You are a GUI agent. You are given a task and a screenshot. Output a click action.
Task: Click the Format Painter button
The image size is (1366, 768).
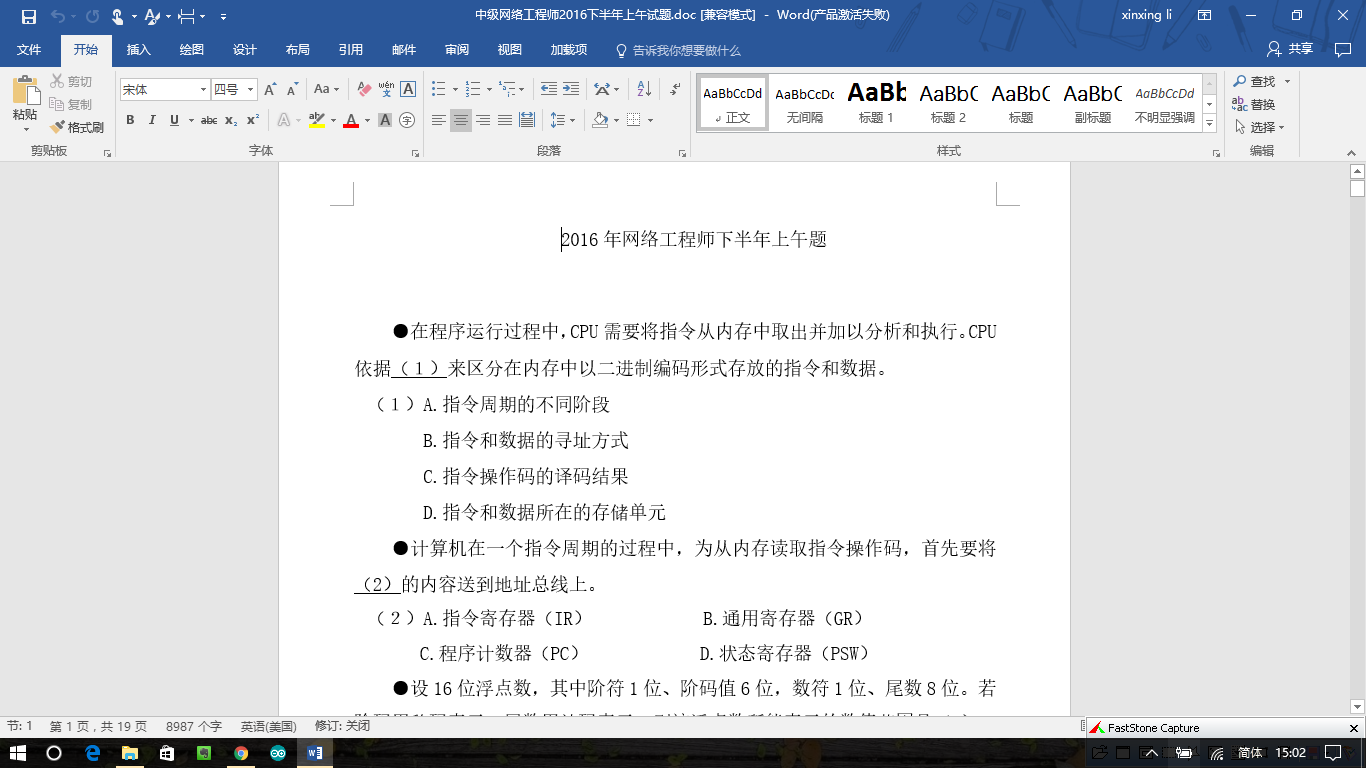[78, 127]
